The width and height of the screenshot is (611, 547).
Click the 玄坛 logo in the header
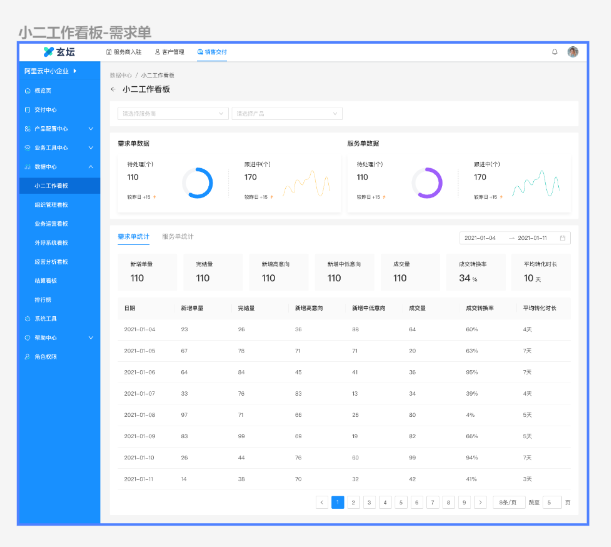[x=59, y=52]
